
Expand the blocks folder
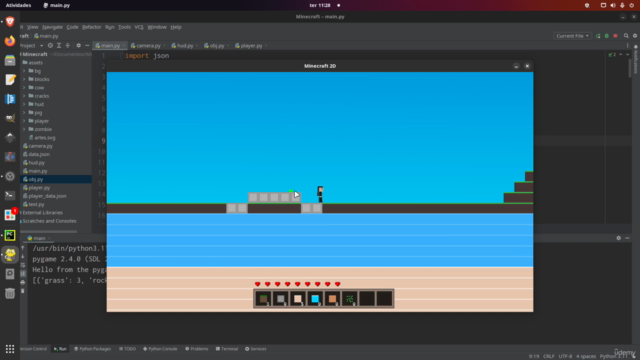pyautogui.click(x=24, y=79)
